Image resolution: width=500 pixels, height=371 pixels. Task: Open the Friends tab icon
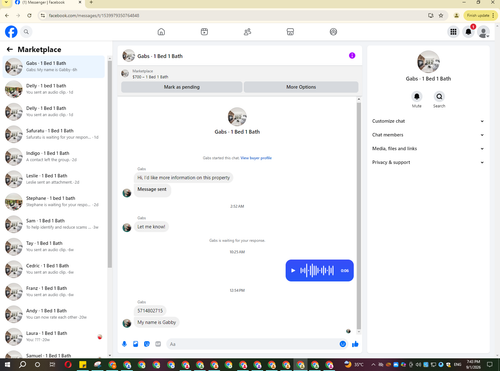click(x=247, y=32)
